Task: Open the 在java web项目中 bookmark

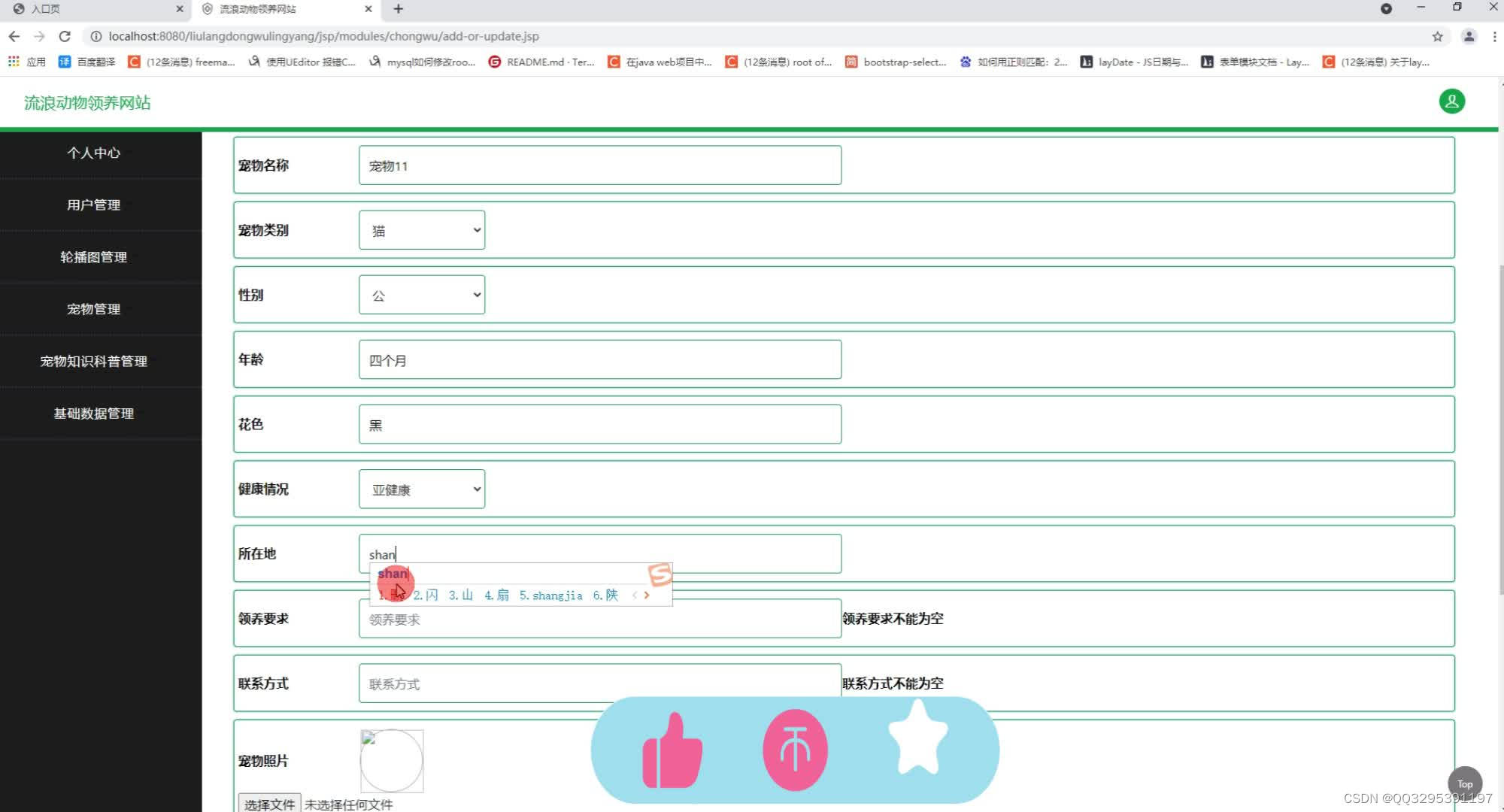Action: coord(660,62)
